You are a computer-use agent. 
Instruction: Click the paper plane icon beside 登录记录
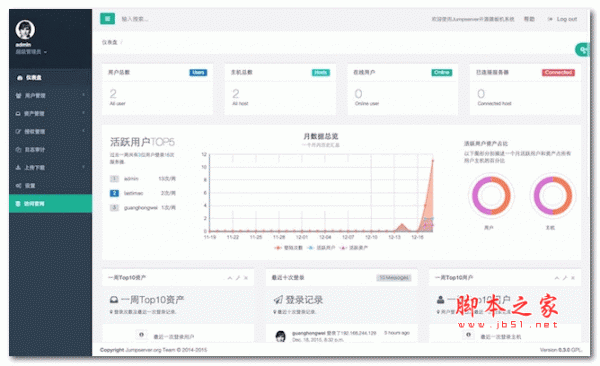tap(278, 300)
